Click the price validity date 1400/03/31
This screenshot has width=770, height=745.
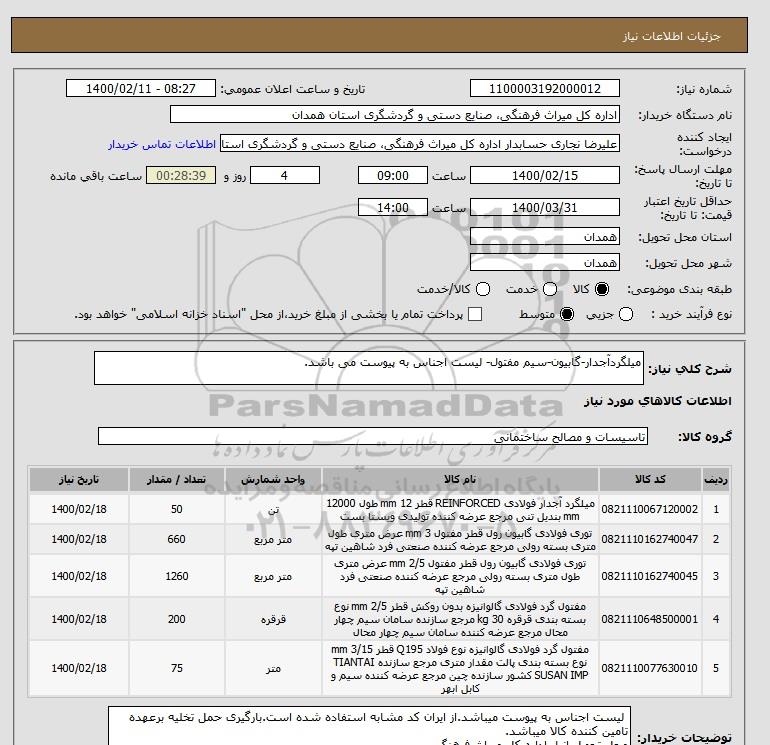545,207
